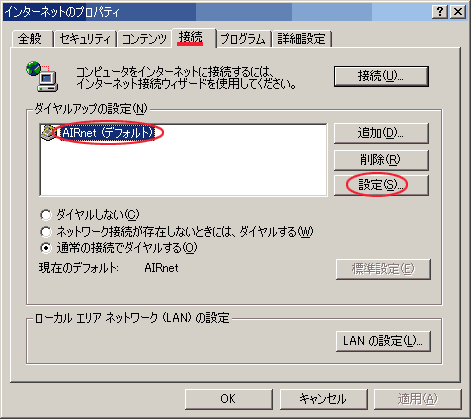471x420 pixels.
Task: Select ダイヤルしない radio button
Action: [x=46, y=215]
